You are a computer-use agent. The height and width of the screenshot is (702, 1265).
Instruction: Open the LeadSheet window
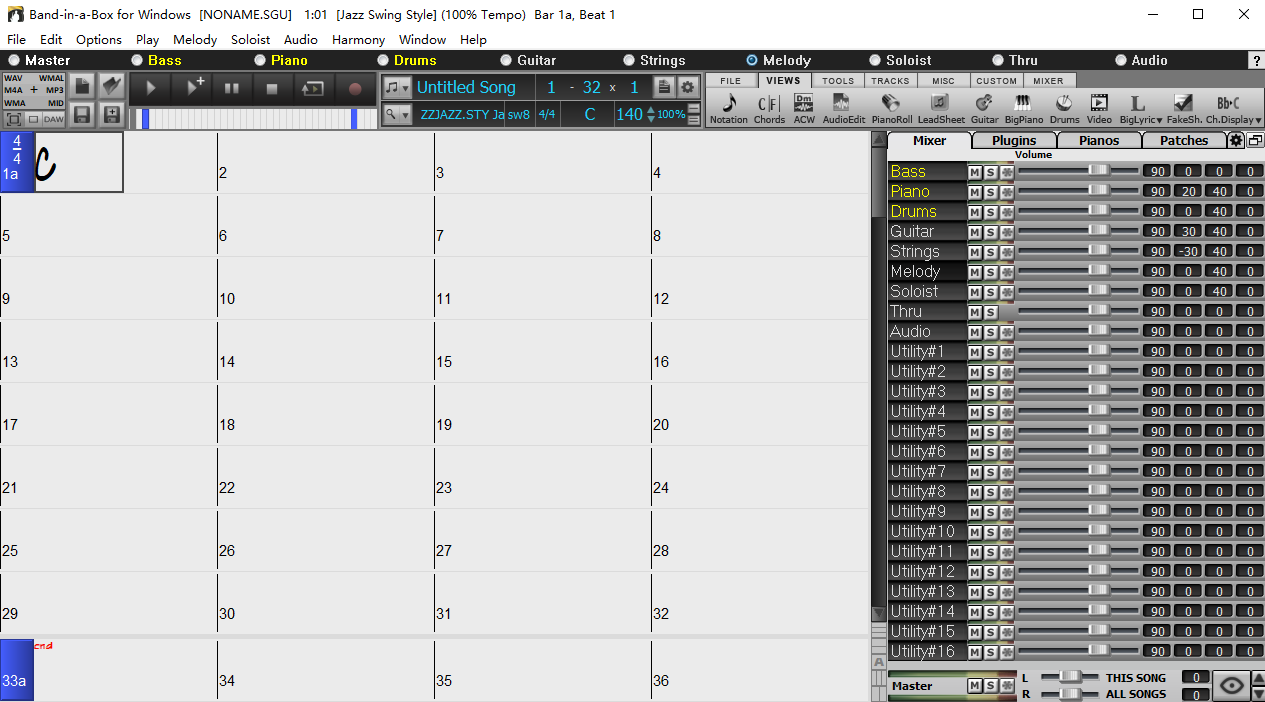(x=940, y=108)
